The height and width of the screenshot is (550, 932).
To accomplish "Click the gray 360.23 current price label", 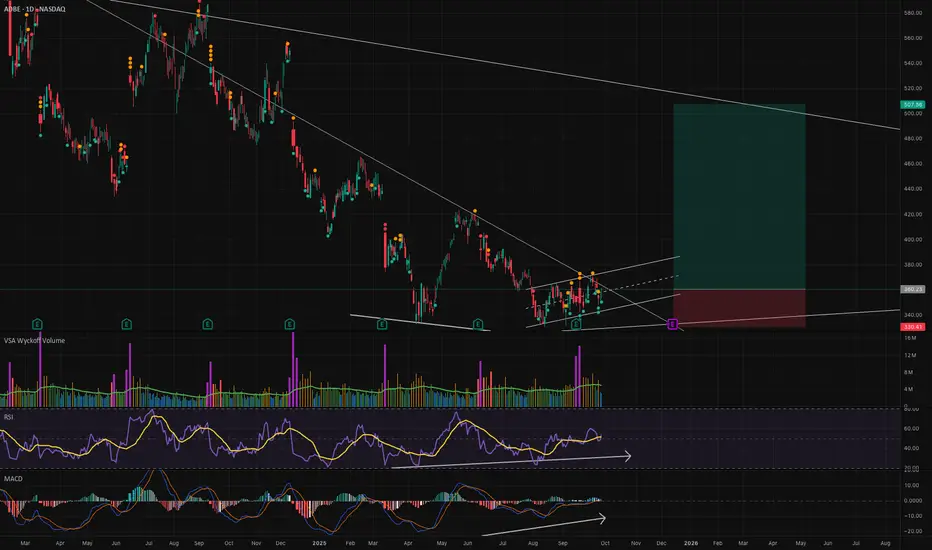I will pyautogui.click(x=913, y=290).
